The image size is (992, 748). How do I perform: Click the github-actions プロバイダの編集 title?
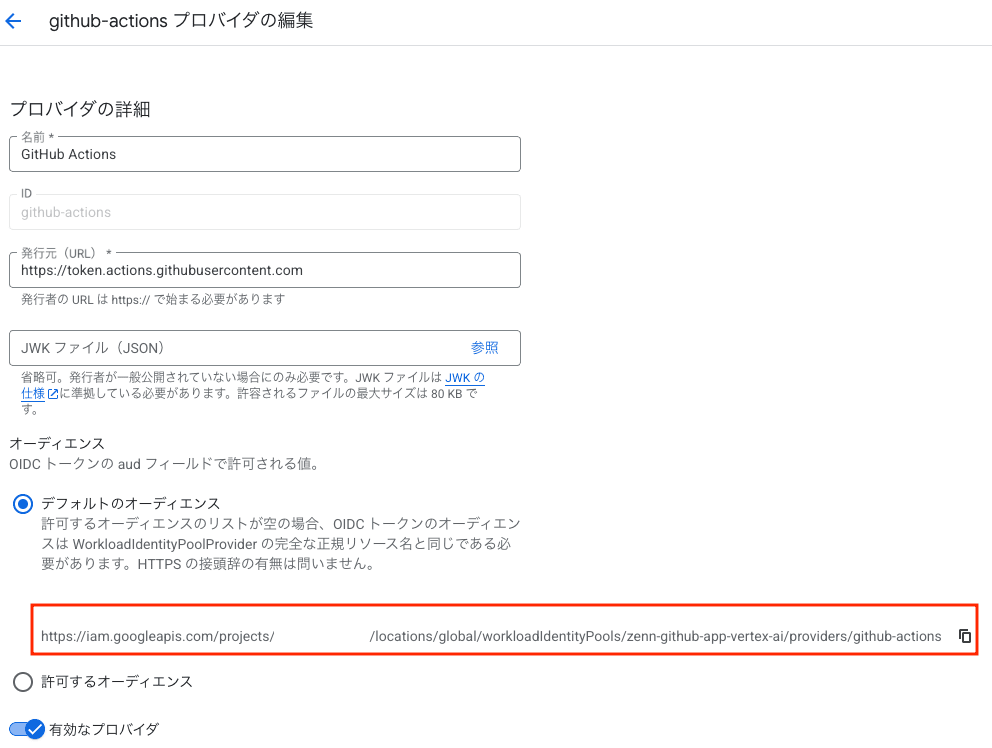coord(181,21)
